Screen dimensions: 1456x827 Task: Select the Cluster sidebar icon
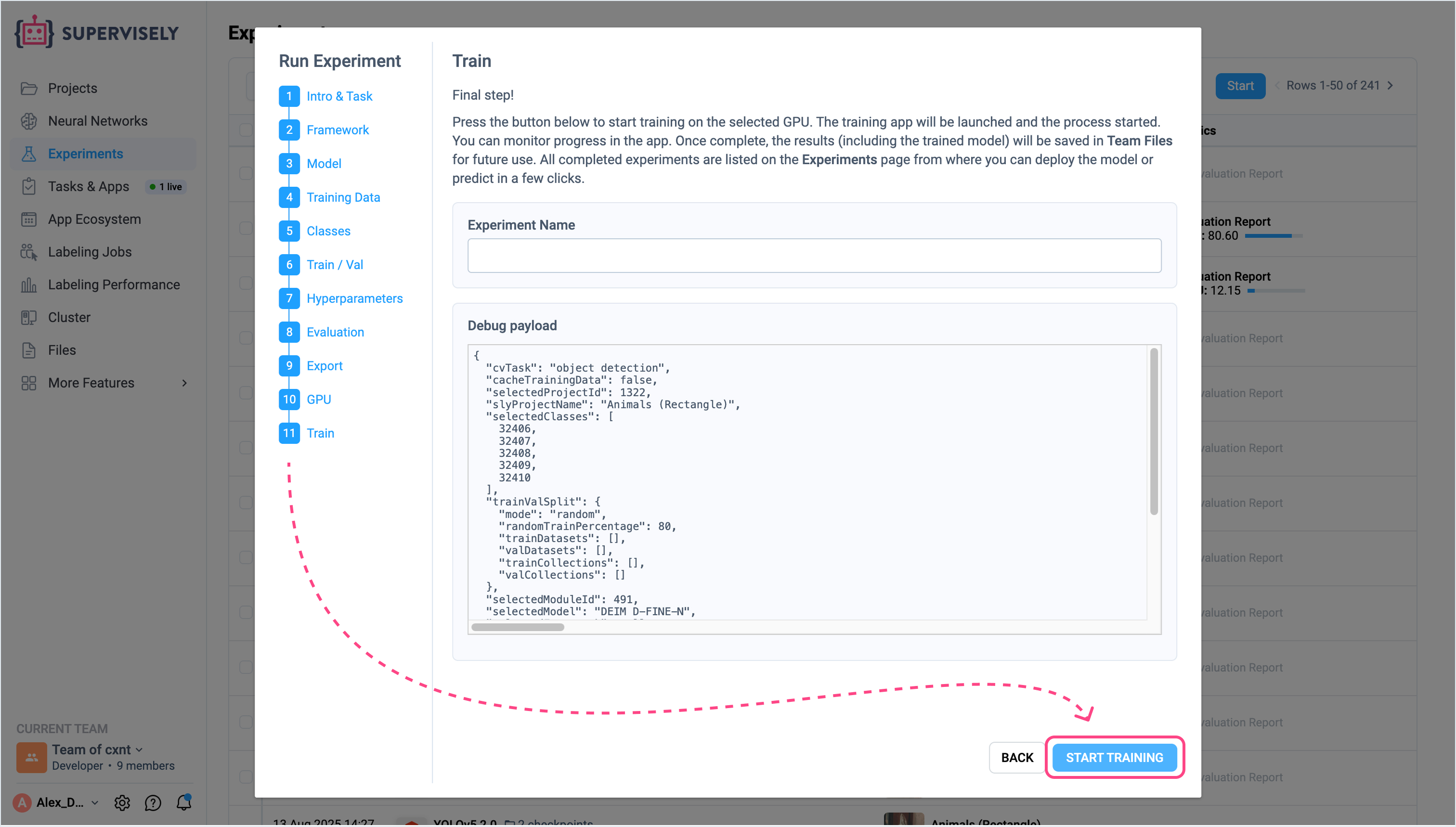coord(29,317)
